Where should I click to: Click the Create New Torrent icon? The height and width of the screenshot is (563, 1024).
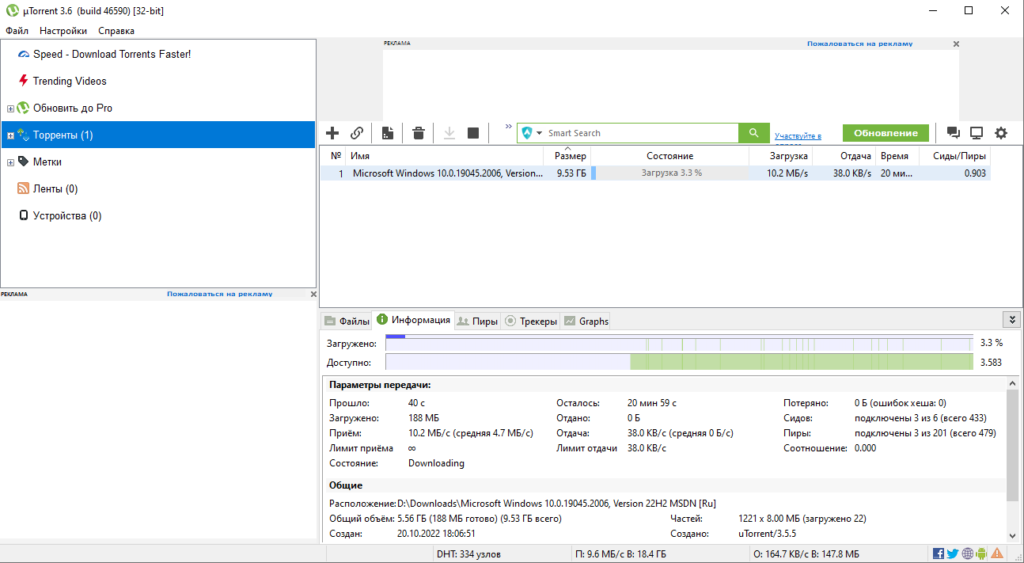pyautogui.click(x=387, y=133)
